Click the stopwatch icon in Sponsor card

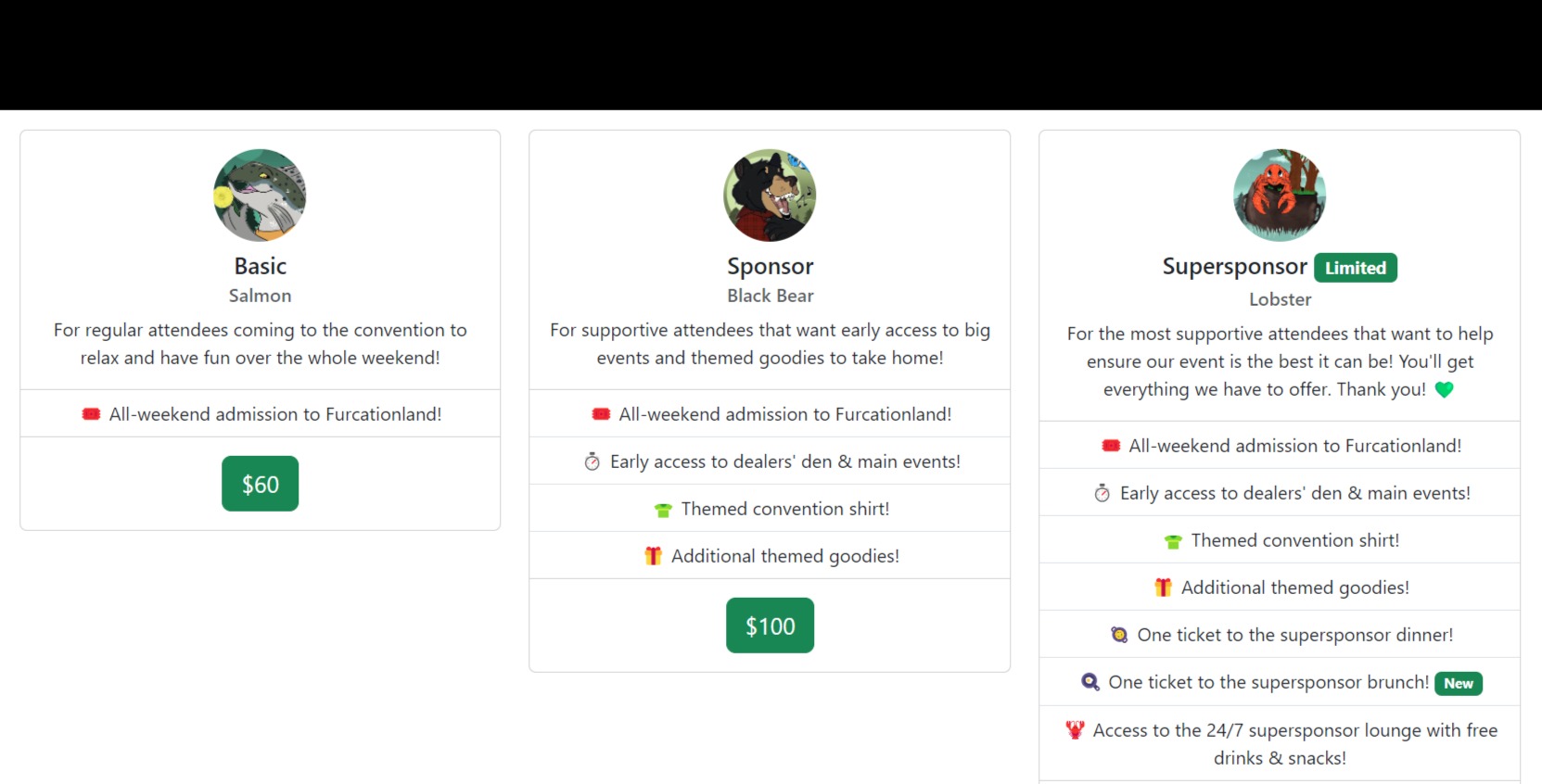pyautogui.click(x=592, y=462)
